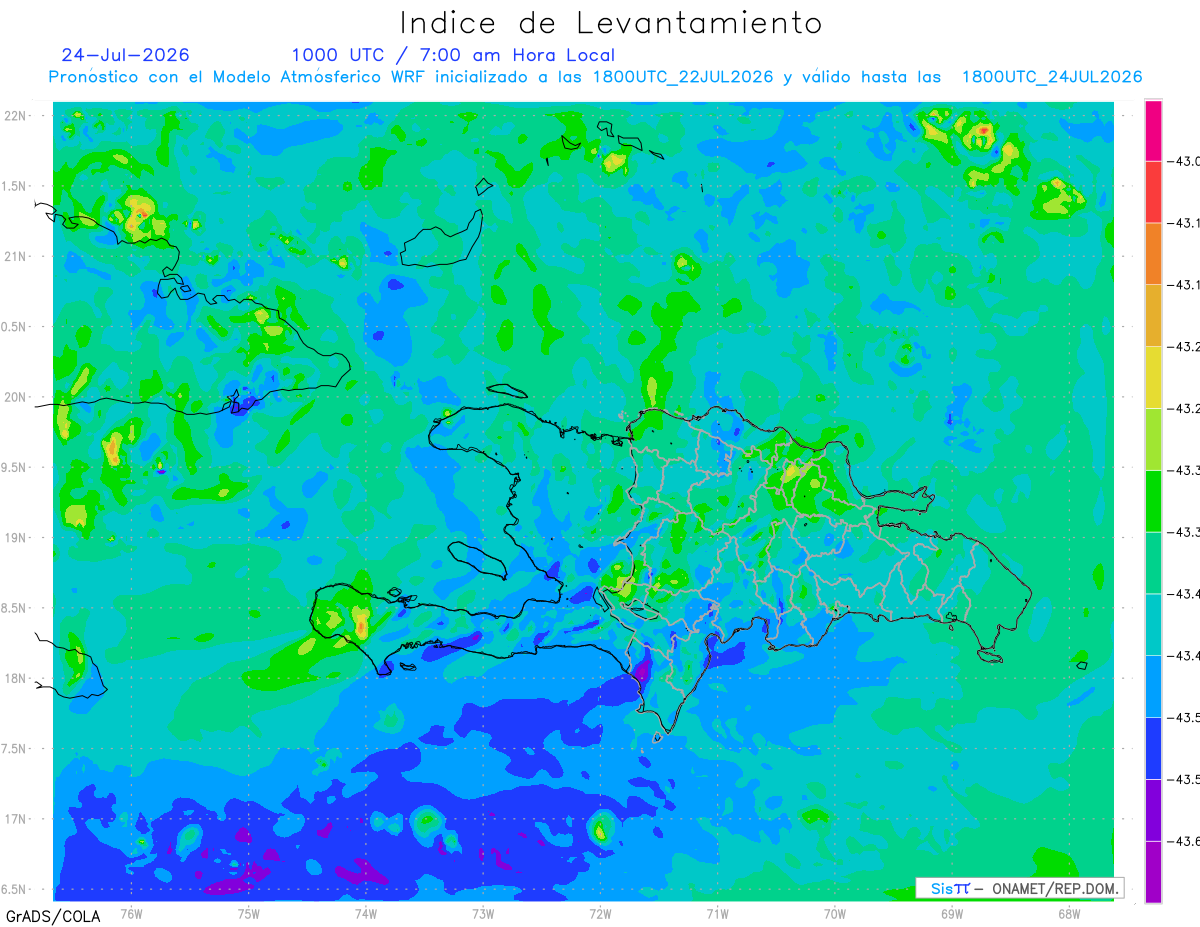Click the '0.5N' latitude label
The height and width of the screenshot is (927, 1200).
(x=14, y=327)
